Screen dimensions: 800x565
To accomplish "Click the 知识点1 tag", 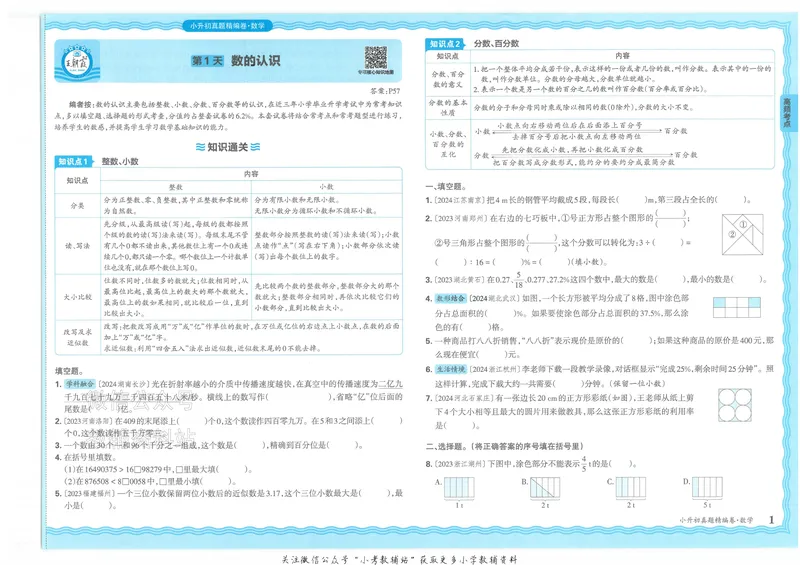I will 73,161.
